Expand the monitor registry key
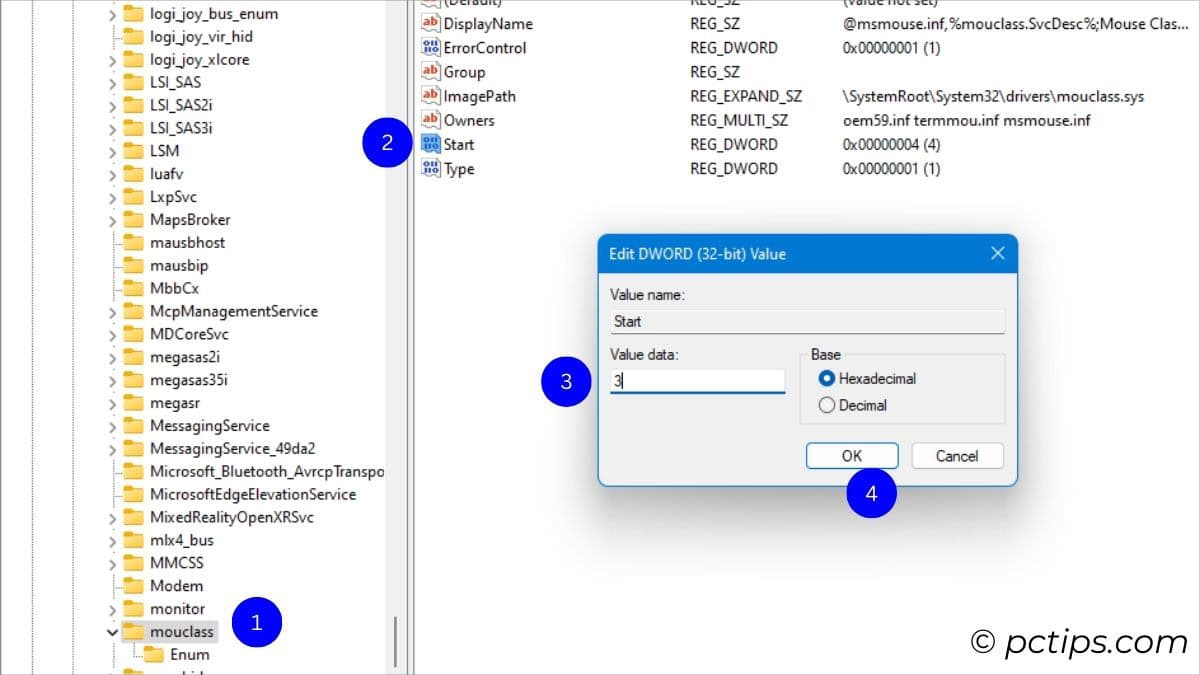Image resolution: width=1200 pixels, height=675 pixels. [x=112, y=609]
